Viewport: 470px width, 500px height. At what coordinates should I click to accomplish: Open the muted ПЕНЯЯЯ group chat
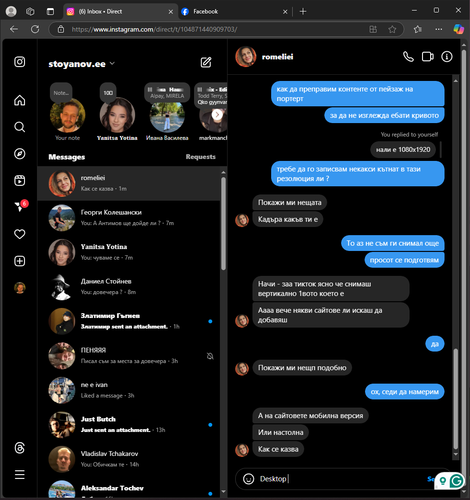point(129,356)
